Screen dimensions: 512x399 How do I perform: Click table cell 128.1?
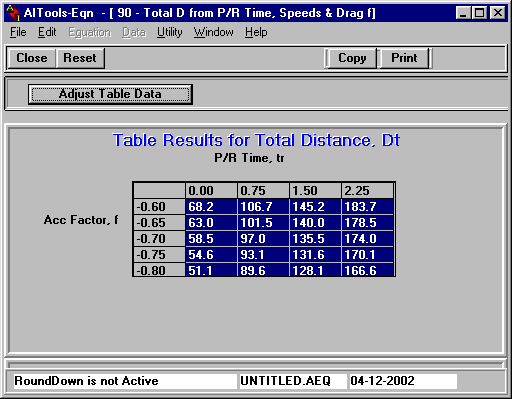point(315,270)
